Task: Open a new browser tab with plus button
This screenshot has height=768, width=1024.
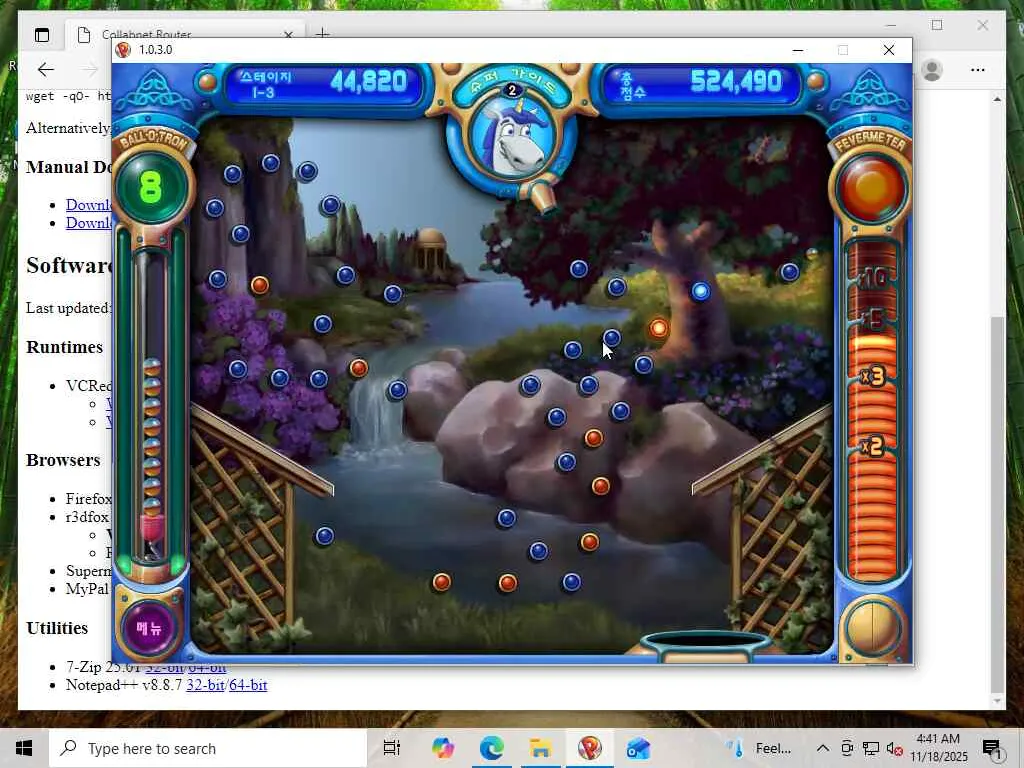Action: point(323,33)
